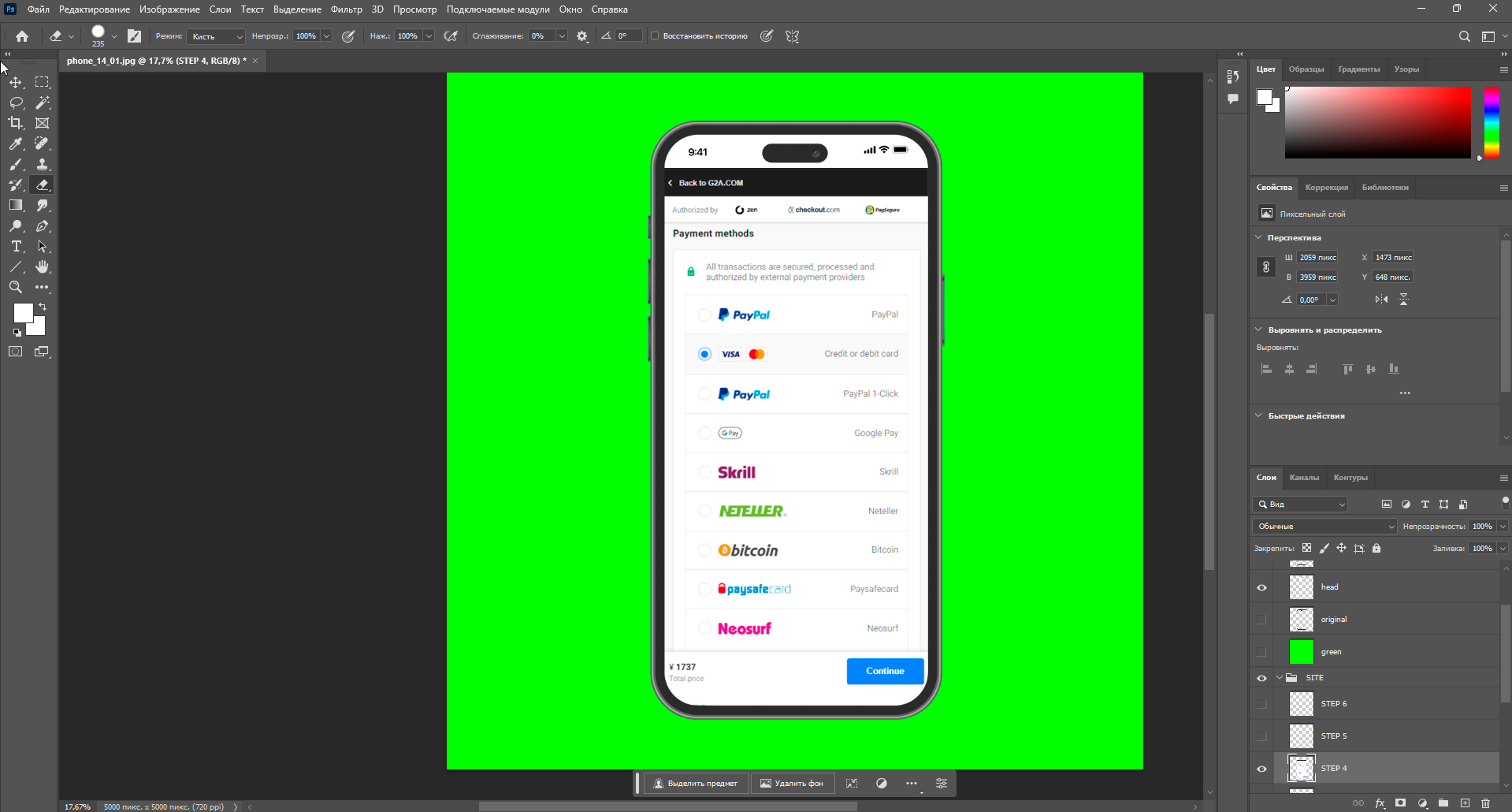Open the Выделение menu
Screen dimensions: 1512x812
pos(297,9)
